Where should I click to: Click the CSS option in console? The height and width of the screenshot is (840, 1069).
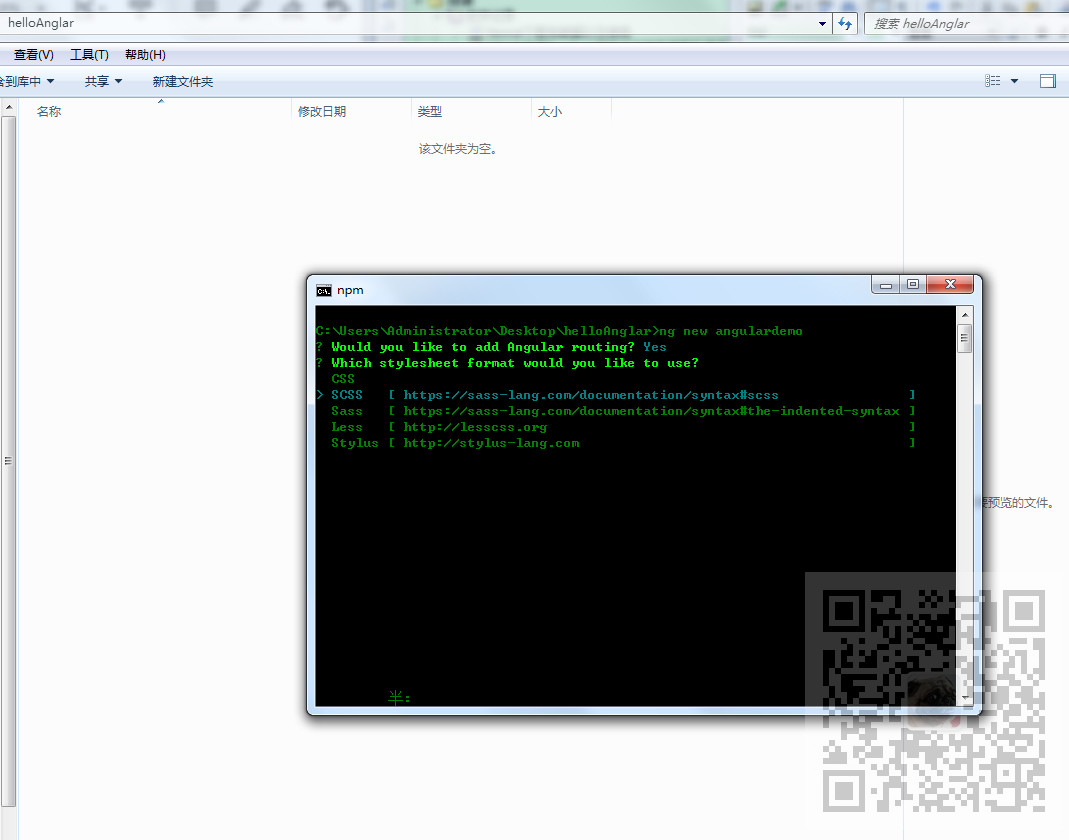coord(343,379)
